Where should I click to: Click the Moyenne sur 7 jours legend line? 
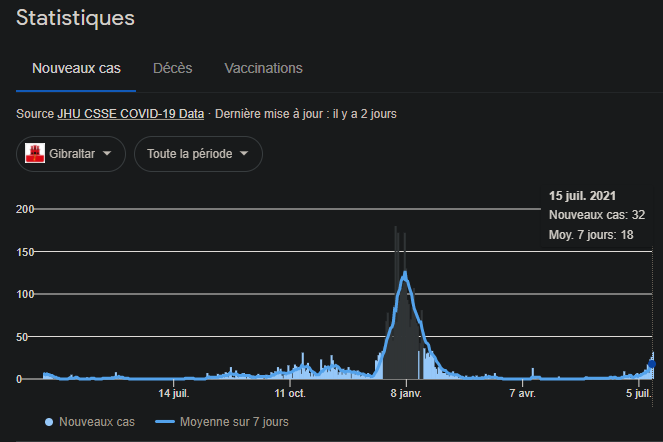(x=165, y=422)
